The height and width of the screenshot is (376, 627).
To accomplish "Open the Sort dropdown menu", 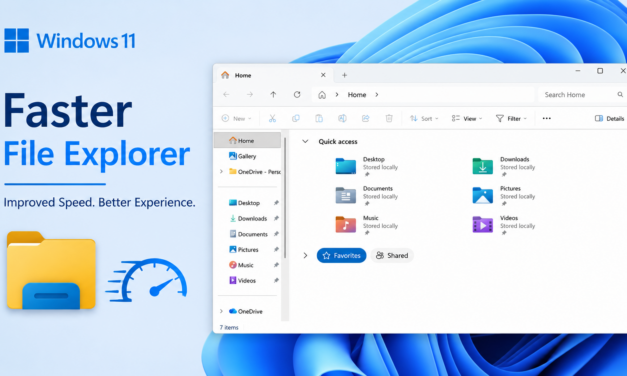I will [424, 118].
